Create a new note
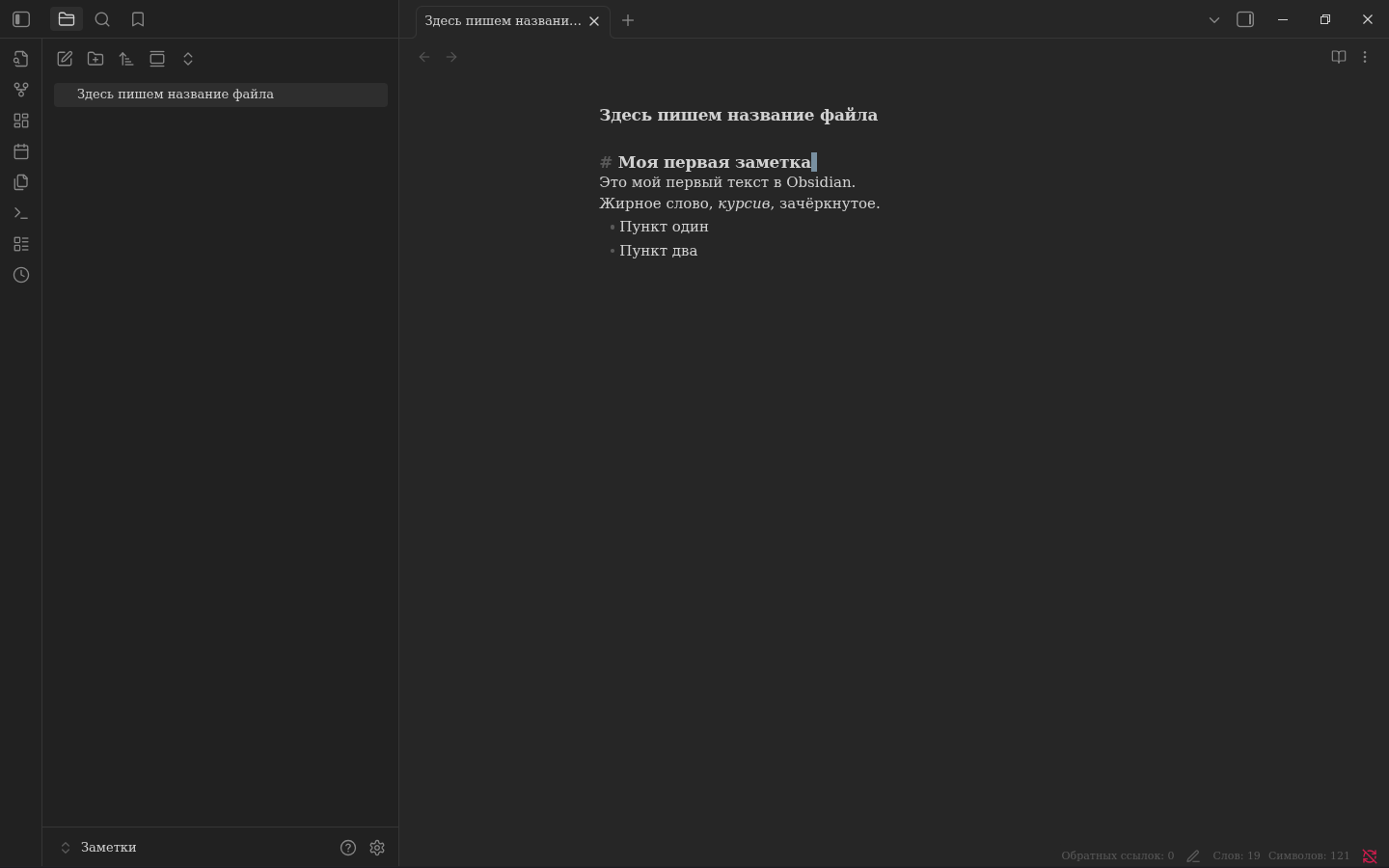This screenshot has width=1389, height=868. 65,59
